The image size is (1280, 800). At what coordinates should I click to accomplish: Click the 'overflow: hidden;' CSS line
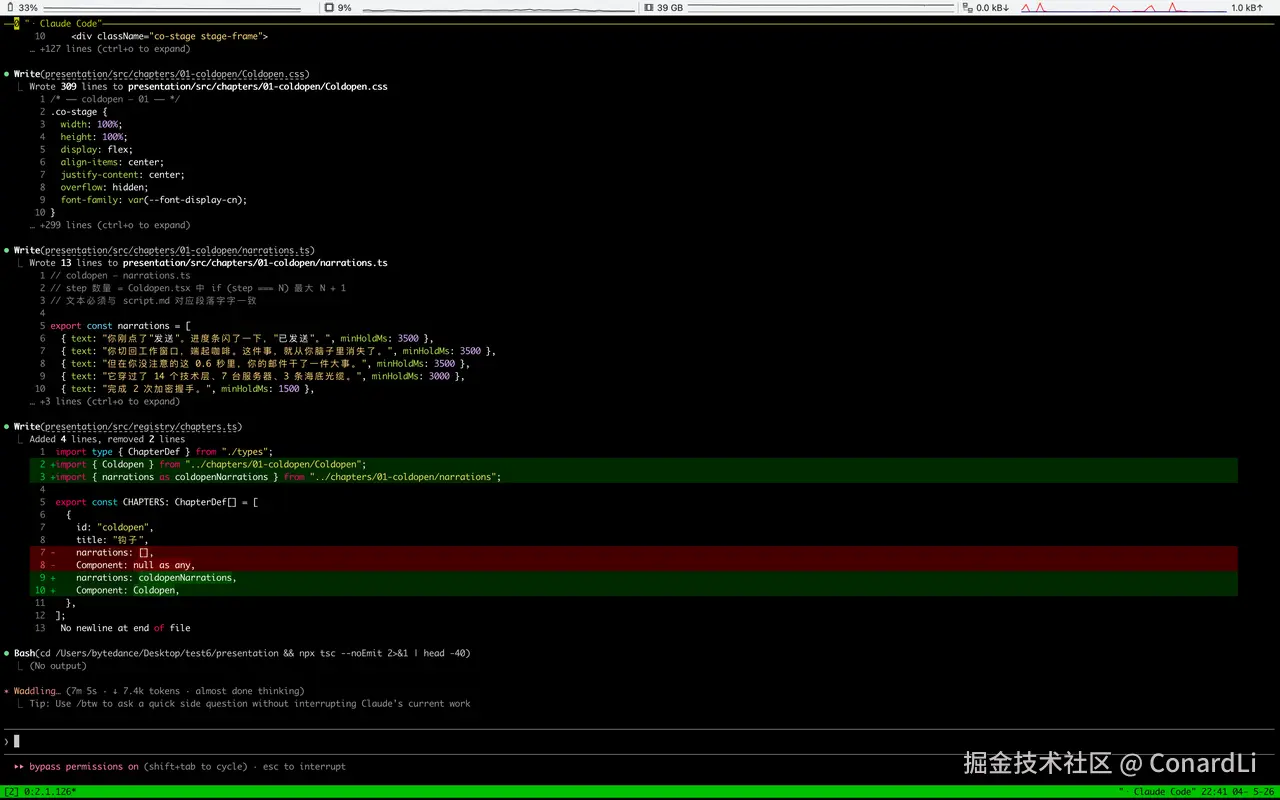tap(104, 187)
